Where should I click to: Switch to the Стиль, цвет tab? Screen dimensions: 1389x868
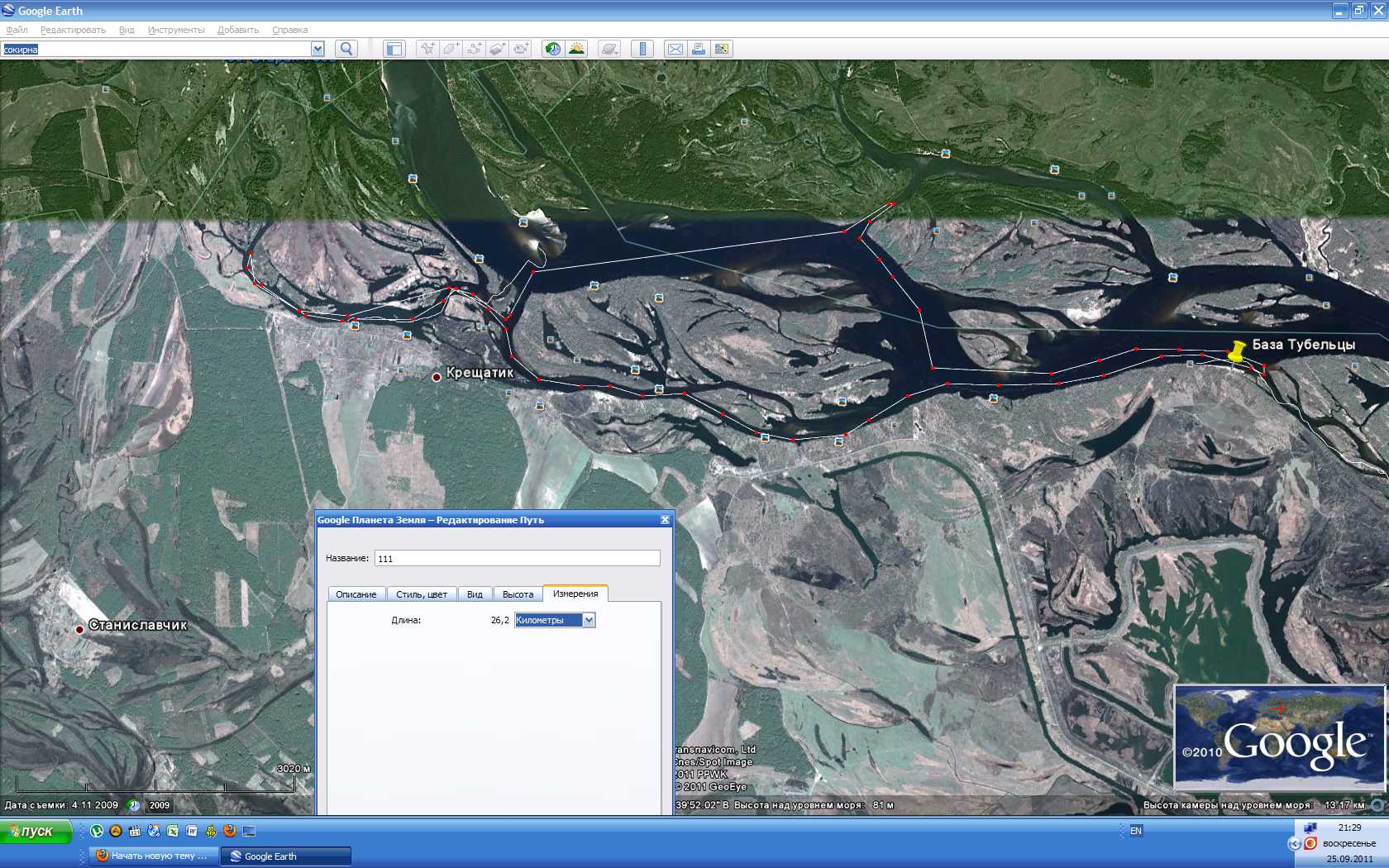click(x=422, y=594)
